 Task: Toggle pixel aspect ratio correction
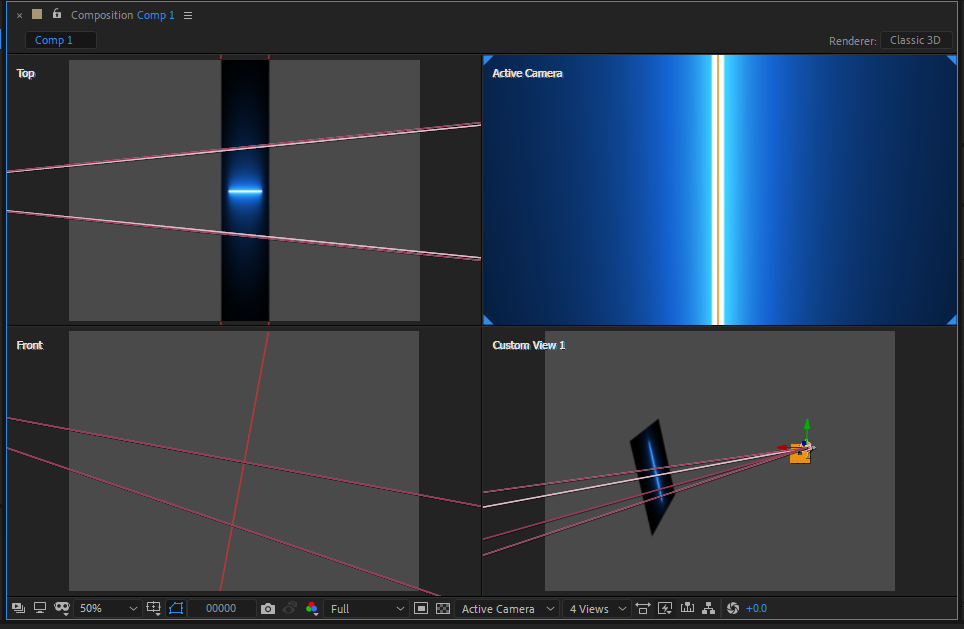[642, 608]
